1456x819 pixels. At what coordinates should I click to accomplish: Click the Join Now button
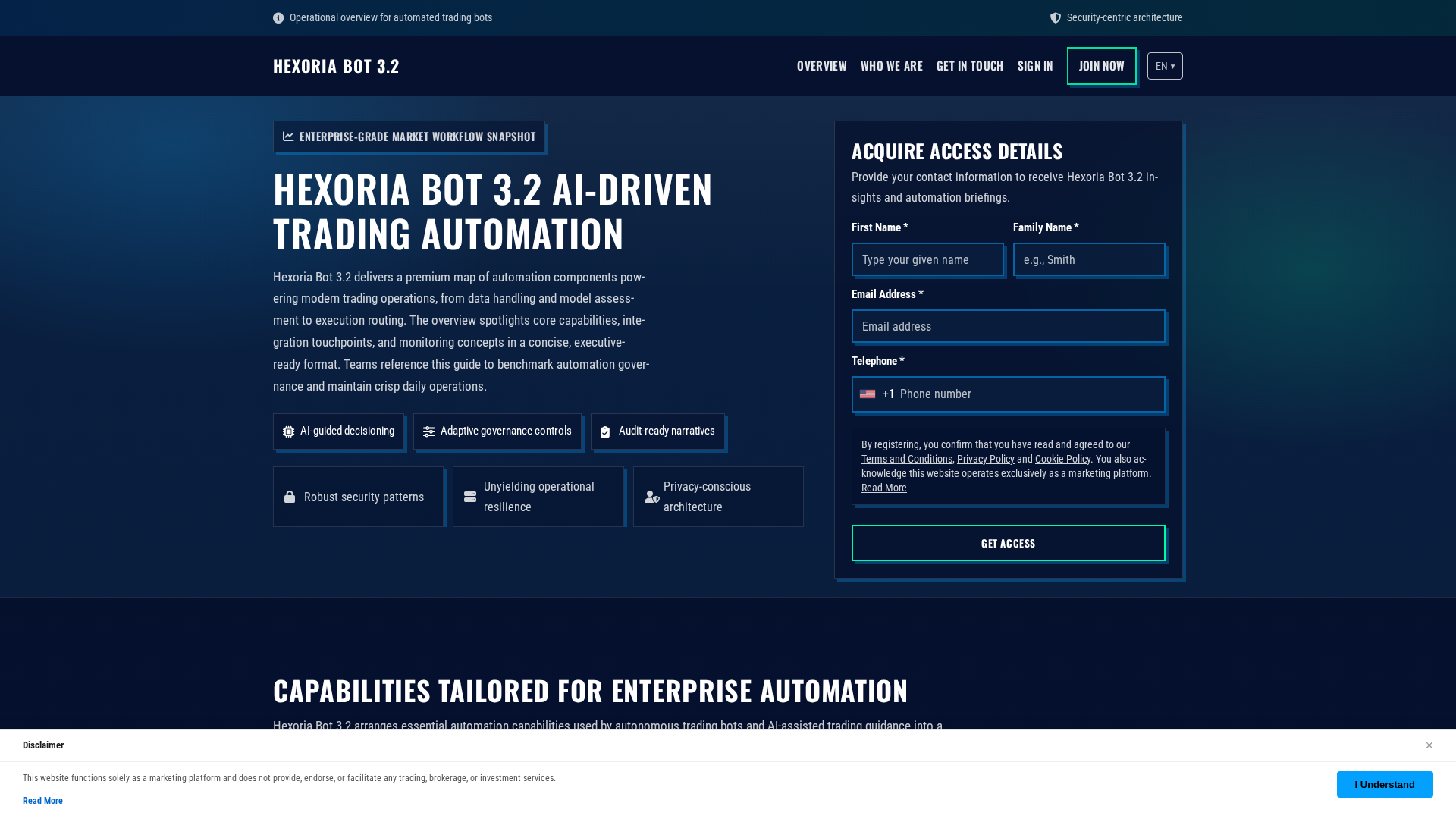click(1102, 66)
